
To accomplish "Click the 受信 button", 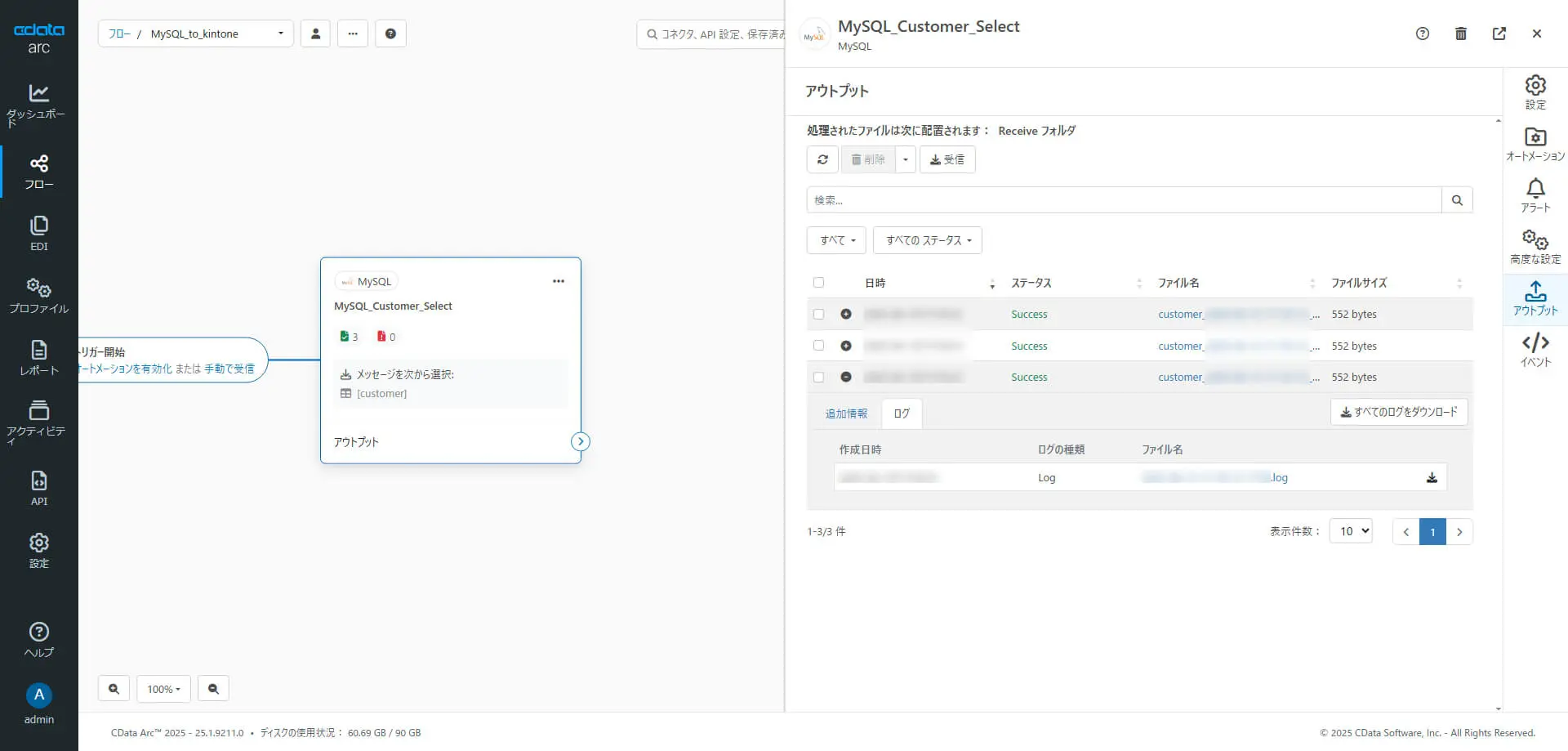I will pyautogui.click(x=947, y=159).
